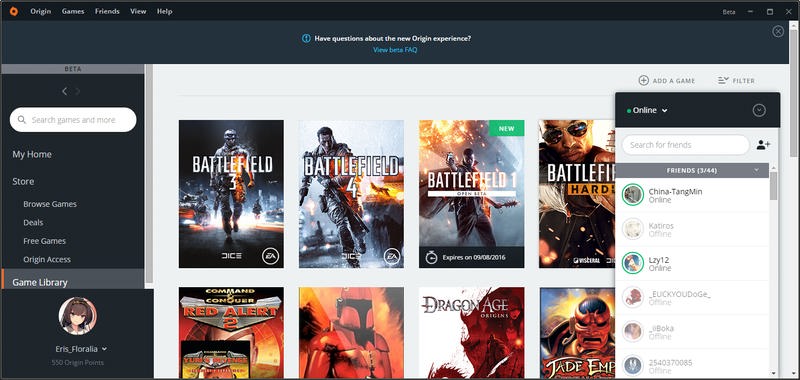Minimize the friends chat panel
The image size is (800, 380).
pos(759,110)
